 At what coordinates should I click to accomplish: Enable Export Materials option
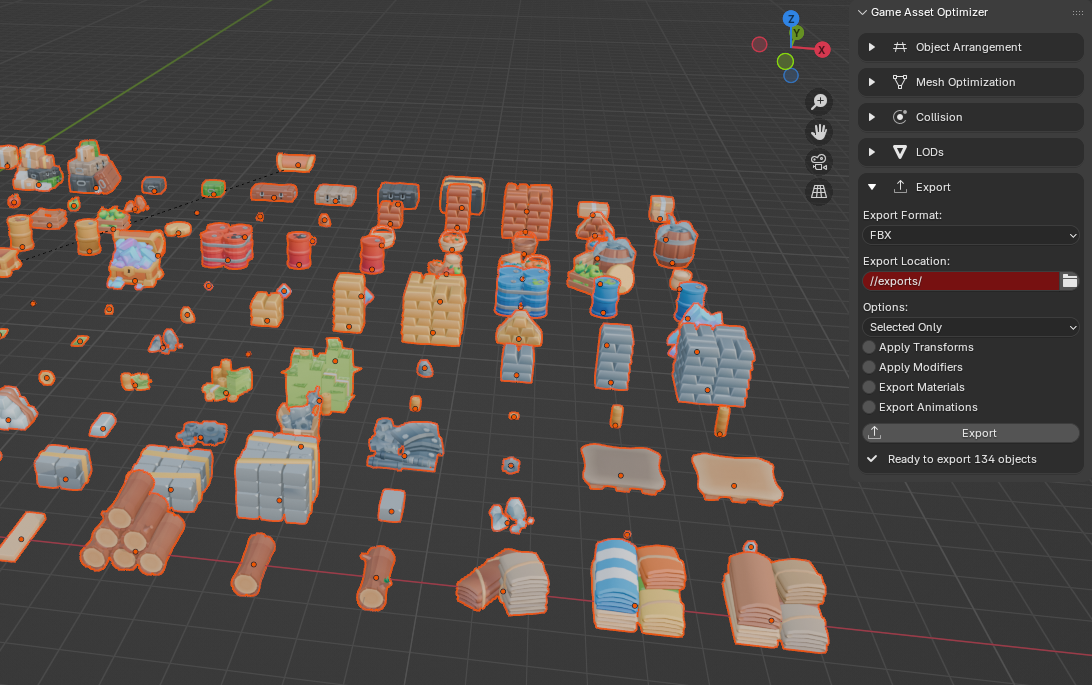coord(869,387)
